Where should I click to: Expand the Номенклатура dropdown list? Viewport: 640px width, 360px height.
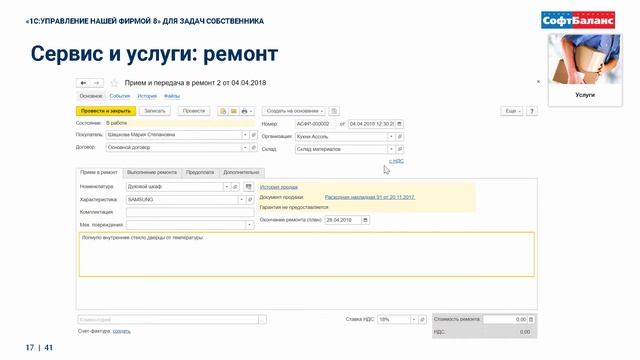(227, 187)
